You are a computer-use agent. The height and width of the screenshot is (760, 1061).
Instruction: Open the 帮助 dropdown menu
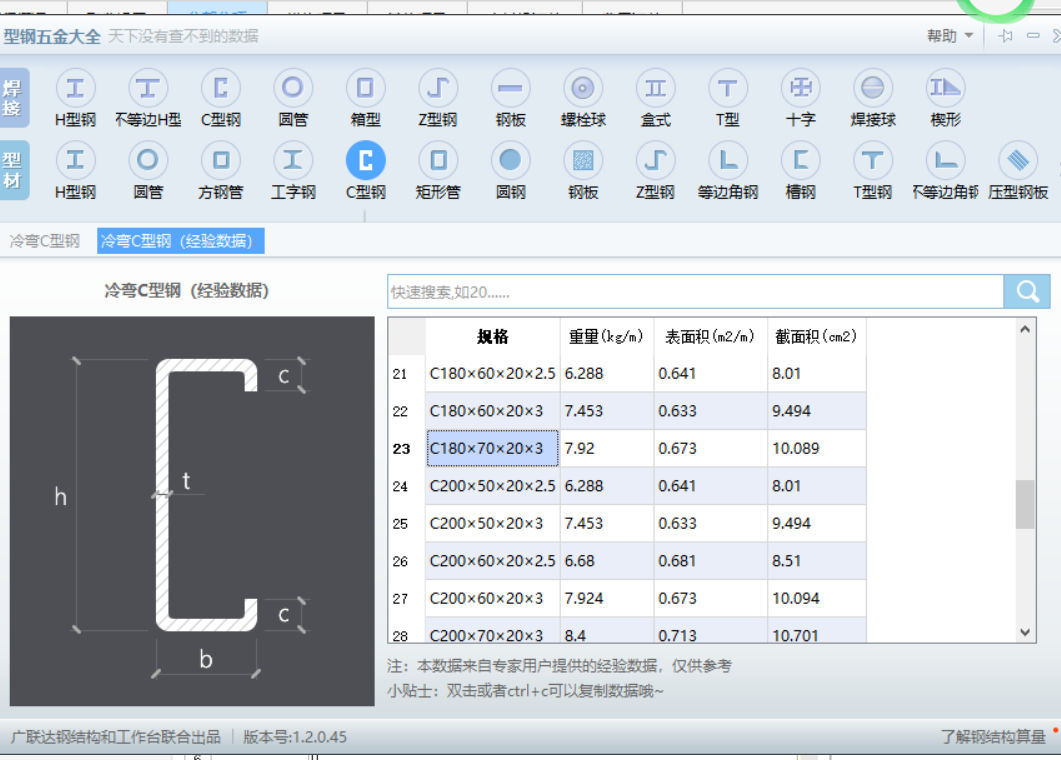click(949, 36)
